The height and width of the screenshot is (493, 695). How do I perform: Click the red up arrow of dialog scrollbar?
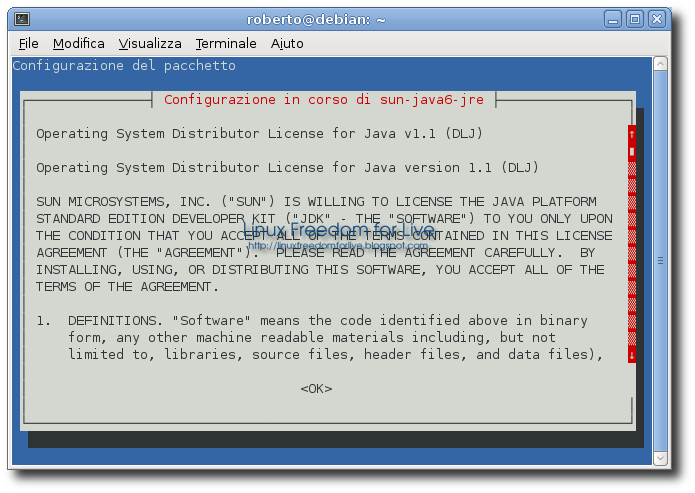(x=632, y=134)
